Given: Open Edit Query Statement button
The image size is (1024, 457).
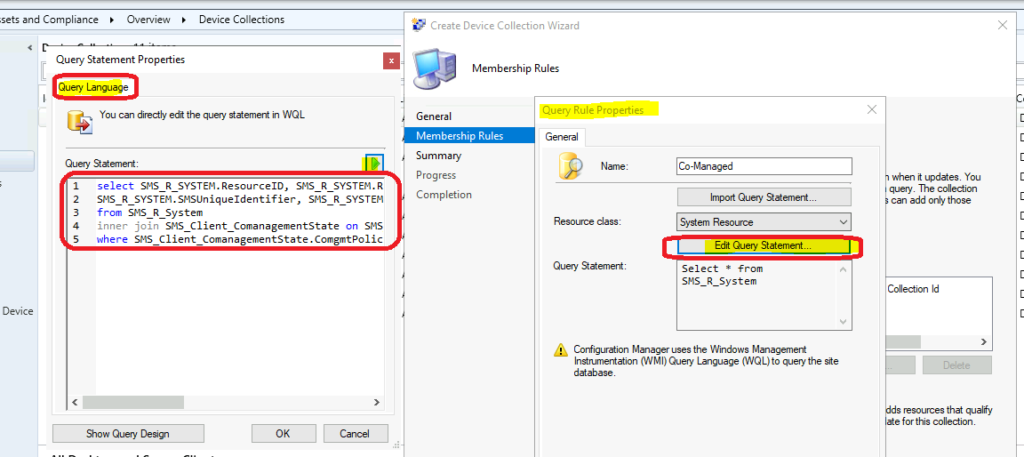Looking at the screenshot, I should [763, 246].
